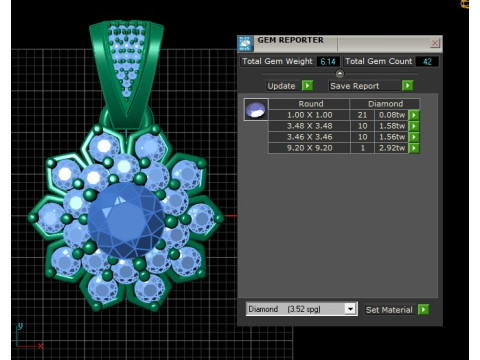The height and width of the screenshot is (360, 480).
Task: Click the Total Gem Count label
Action: point(379,61)
